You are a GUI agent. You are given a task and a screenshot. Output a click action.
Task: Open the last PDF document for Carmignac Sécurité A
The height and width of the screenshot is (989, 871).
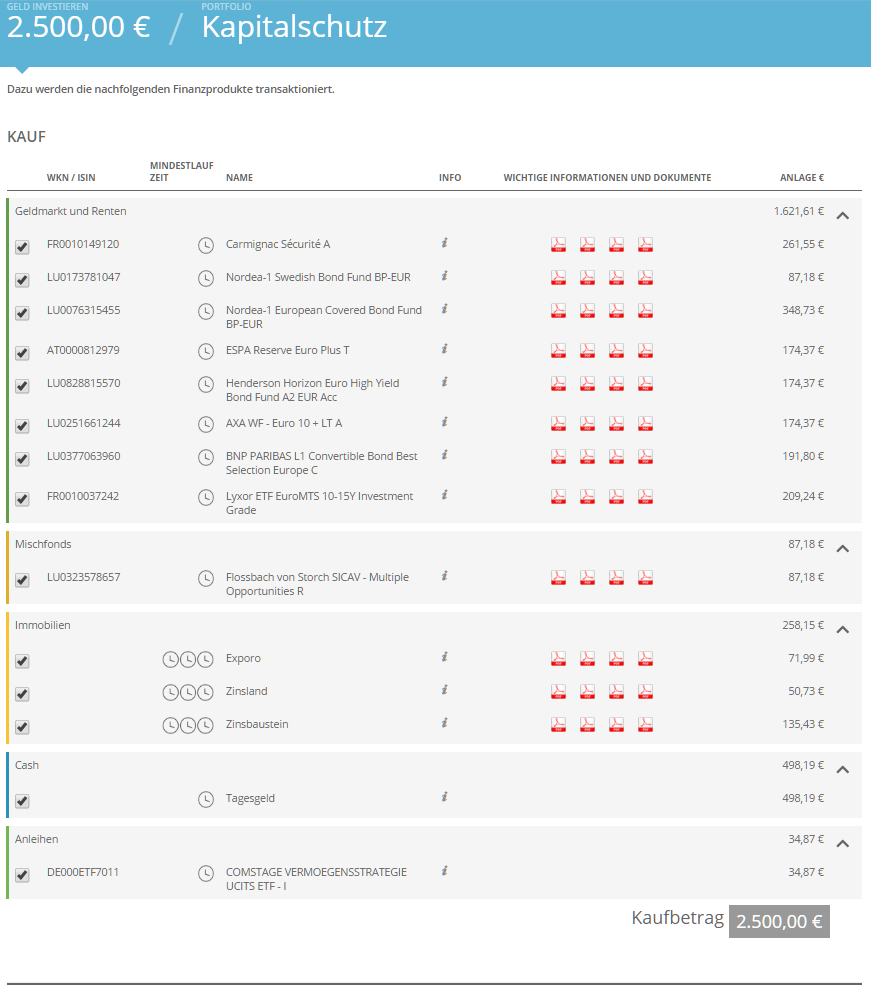tap(645, 245)
